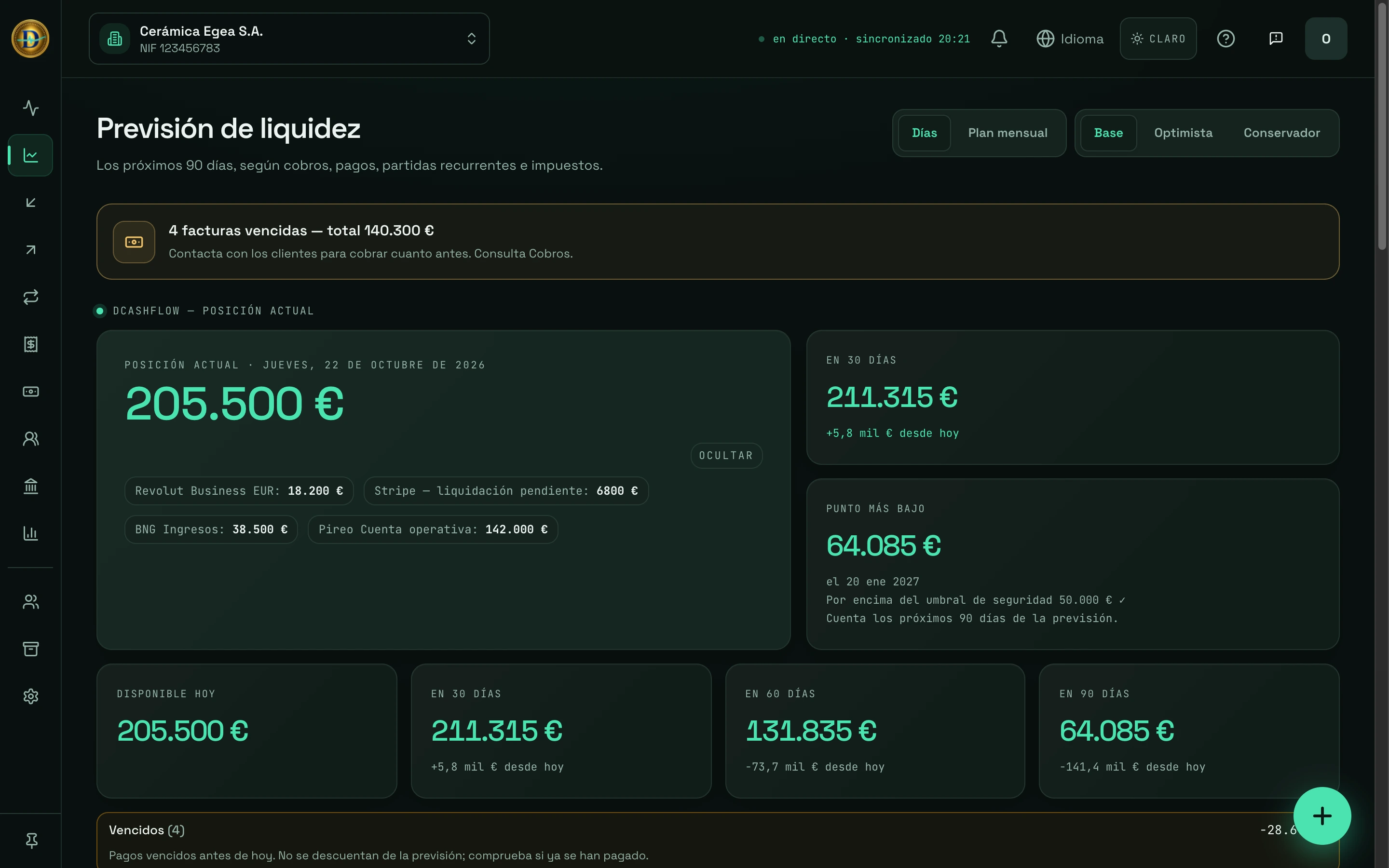Open the recurring loop sidebar icon
Viewport: 1389px width, 868px height.
click(30, 297)
